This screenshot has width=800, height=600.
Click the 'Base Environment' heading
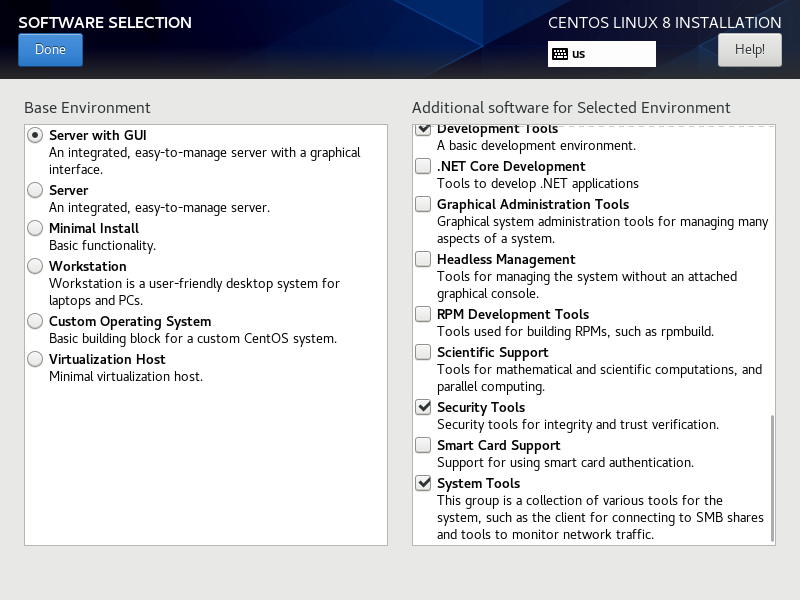pyautogui.click(x=87, y=108)
